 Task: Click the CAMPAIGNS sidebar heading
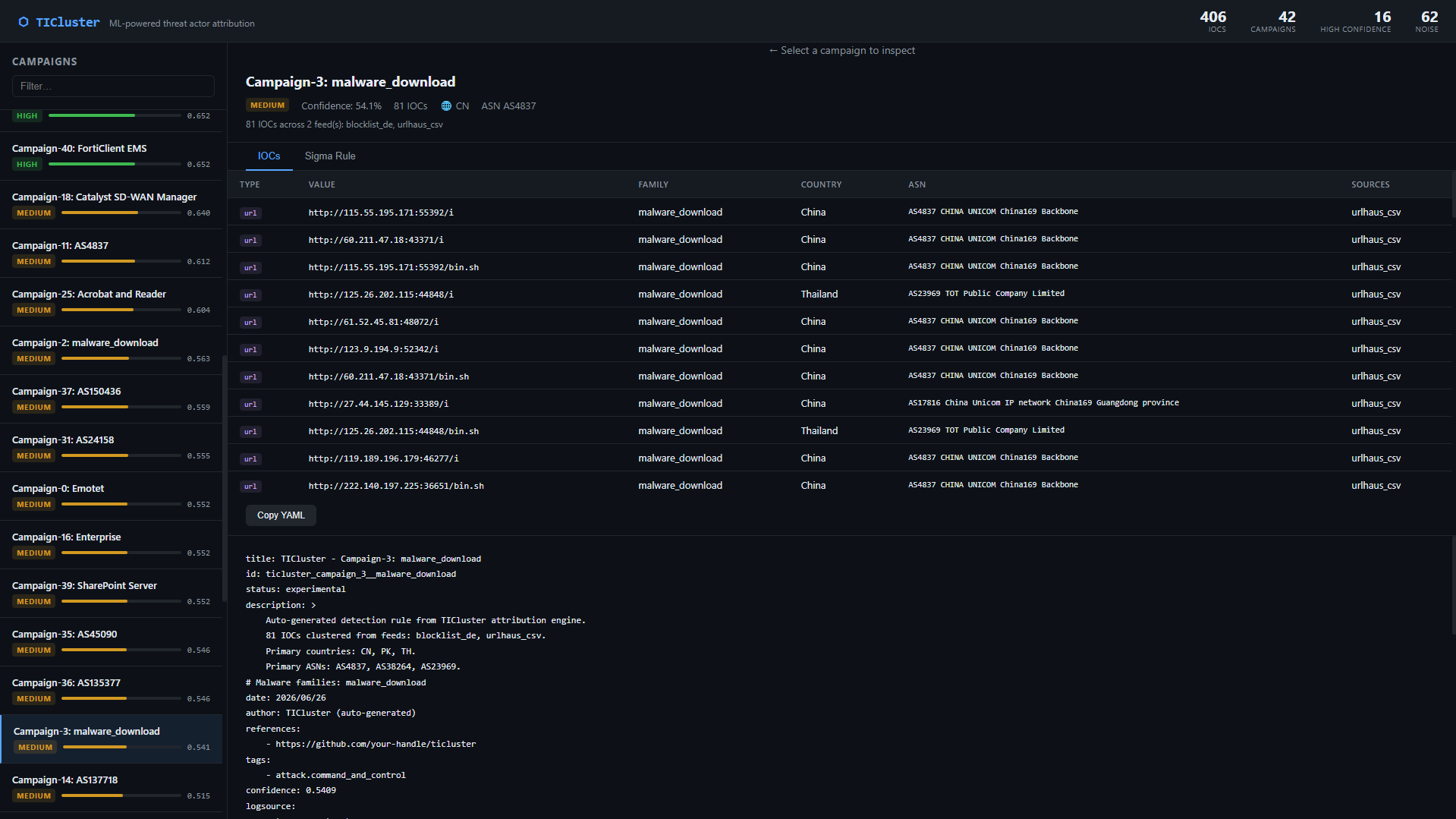[x=45, y=61]
